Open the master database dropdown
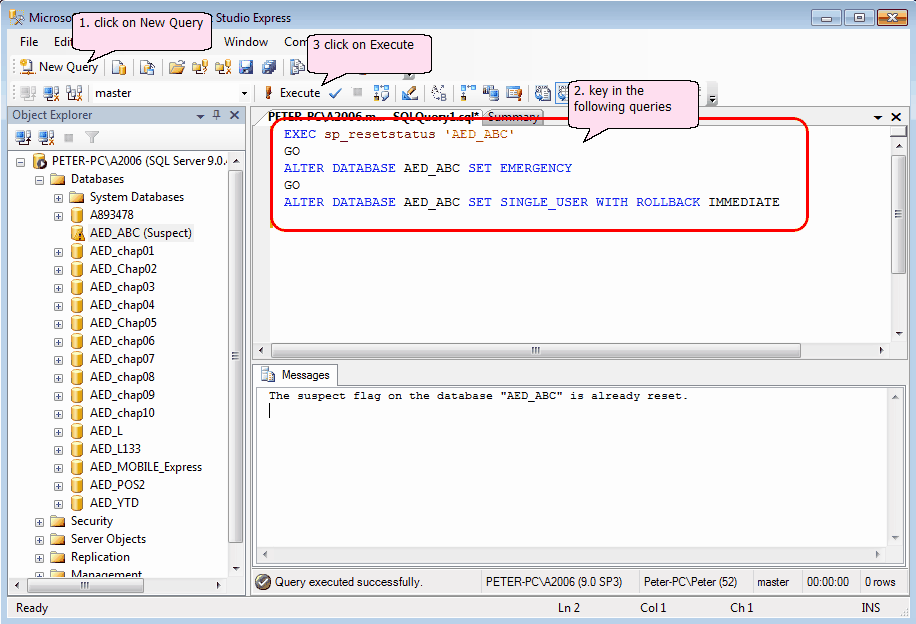Viewport: 916px width, 624px height. coord(244,93)
